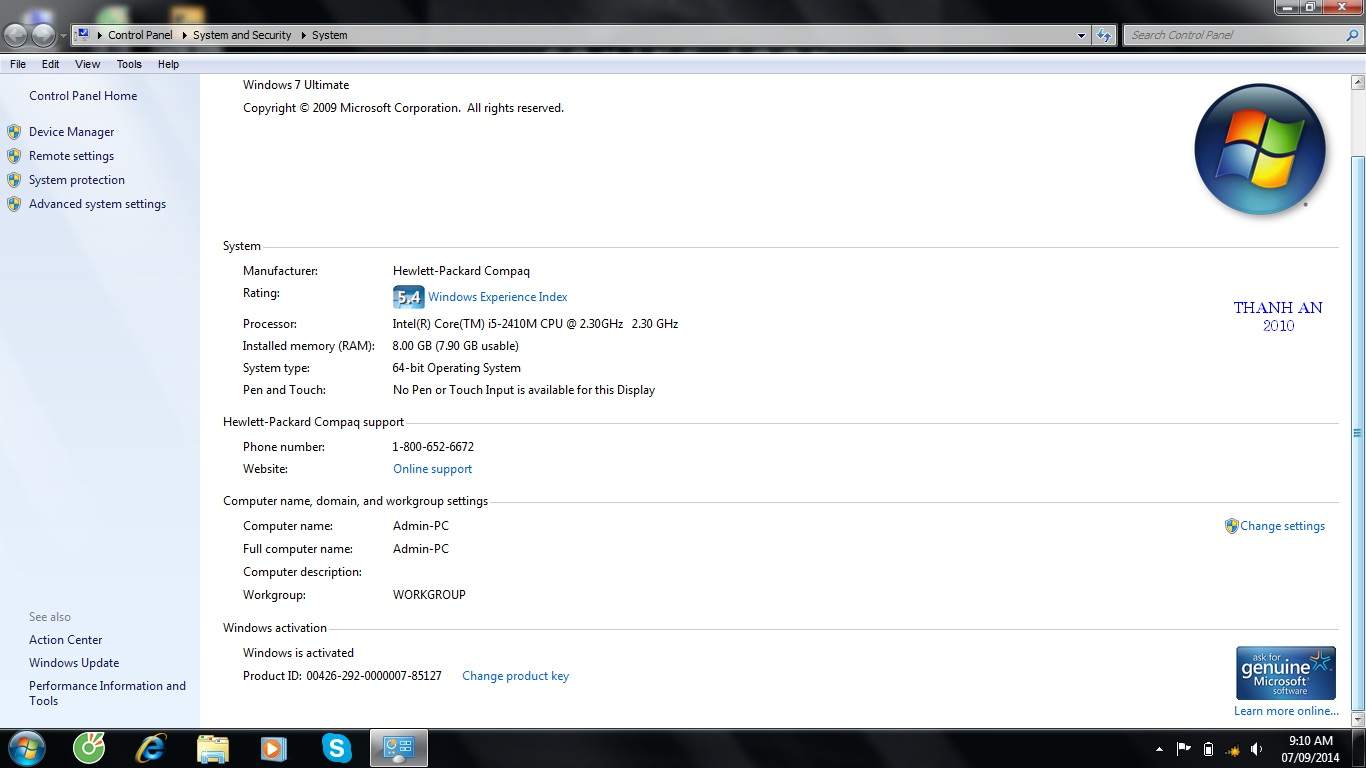Open Advanced system settings
Viewport: 1366px width, 768px height.
97,204
